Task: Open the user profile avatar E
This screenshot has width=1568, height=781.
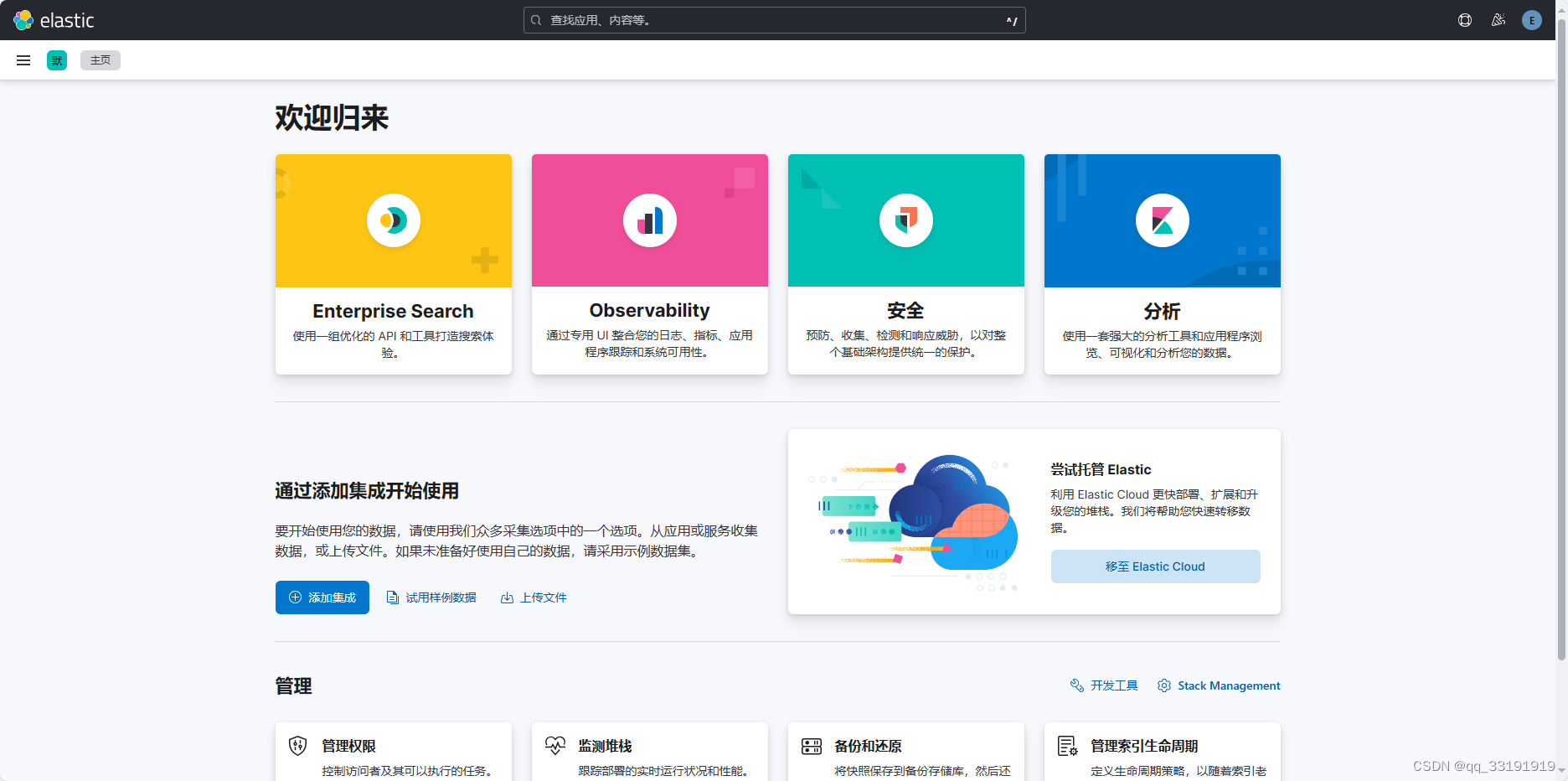Action: click(x=1531, y=19)
